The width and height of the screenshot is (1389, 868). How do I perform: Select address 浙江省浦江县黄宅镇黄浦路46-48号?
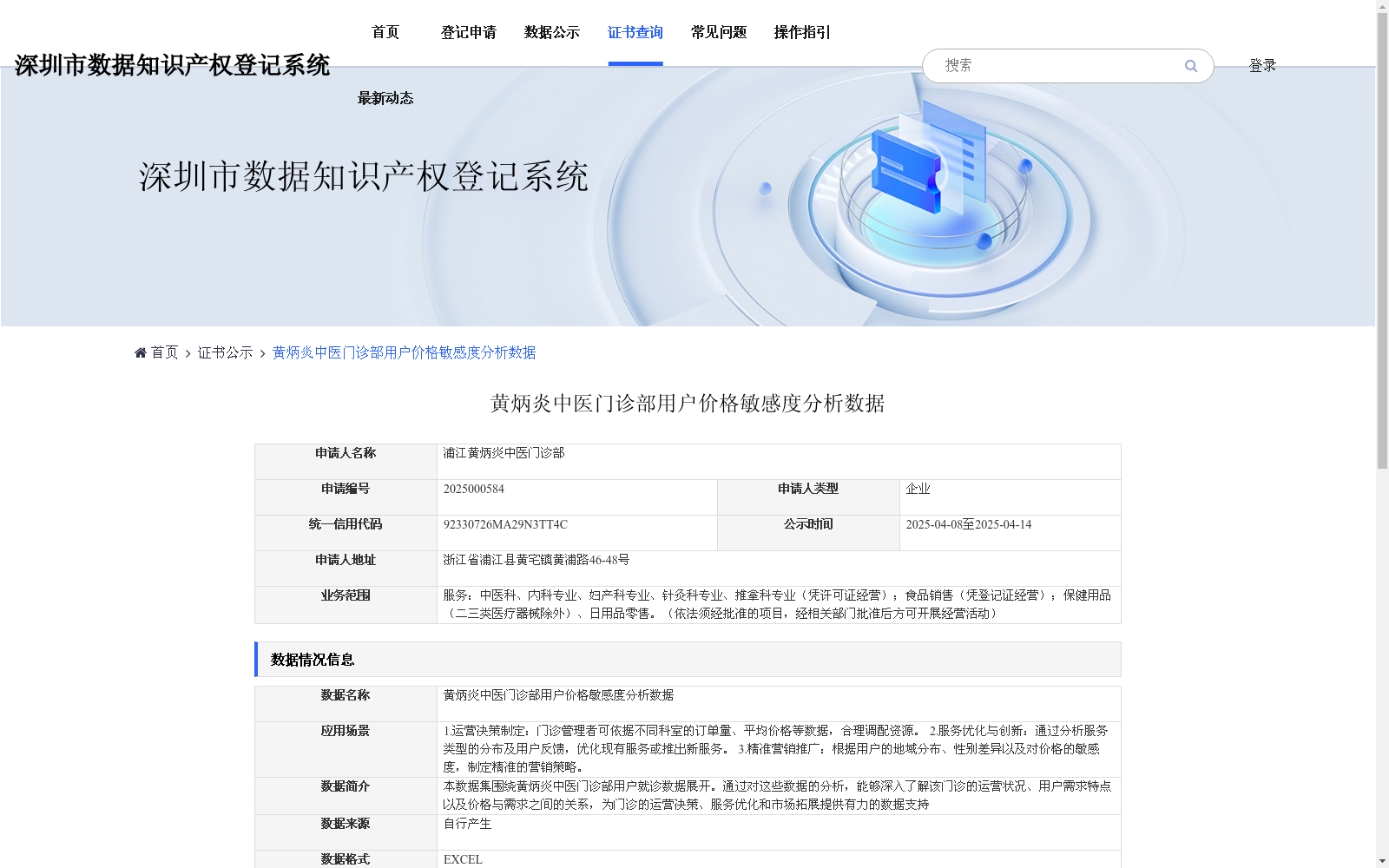tap(537, 560)
